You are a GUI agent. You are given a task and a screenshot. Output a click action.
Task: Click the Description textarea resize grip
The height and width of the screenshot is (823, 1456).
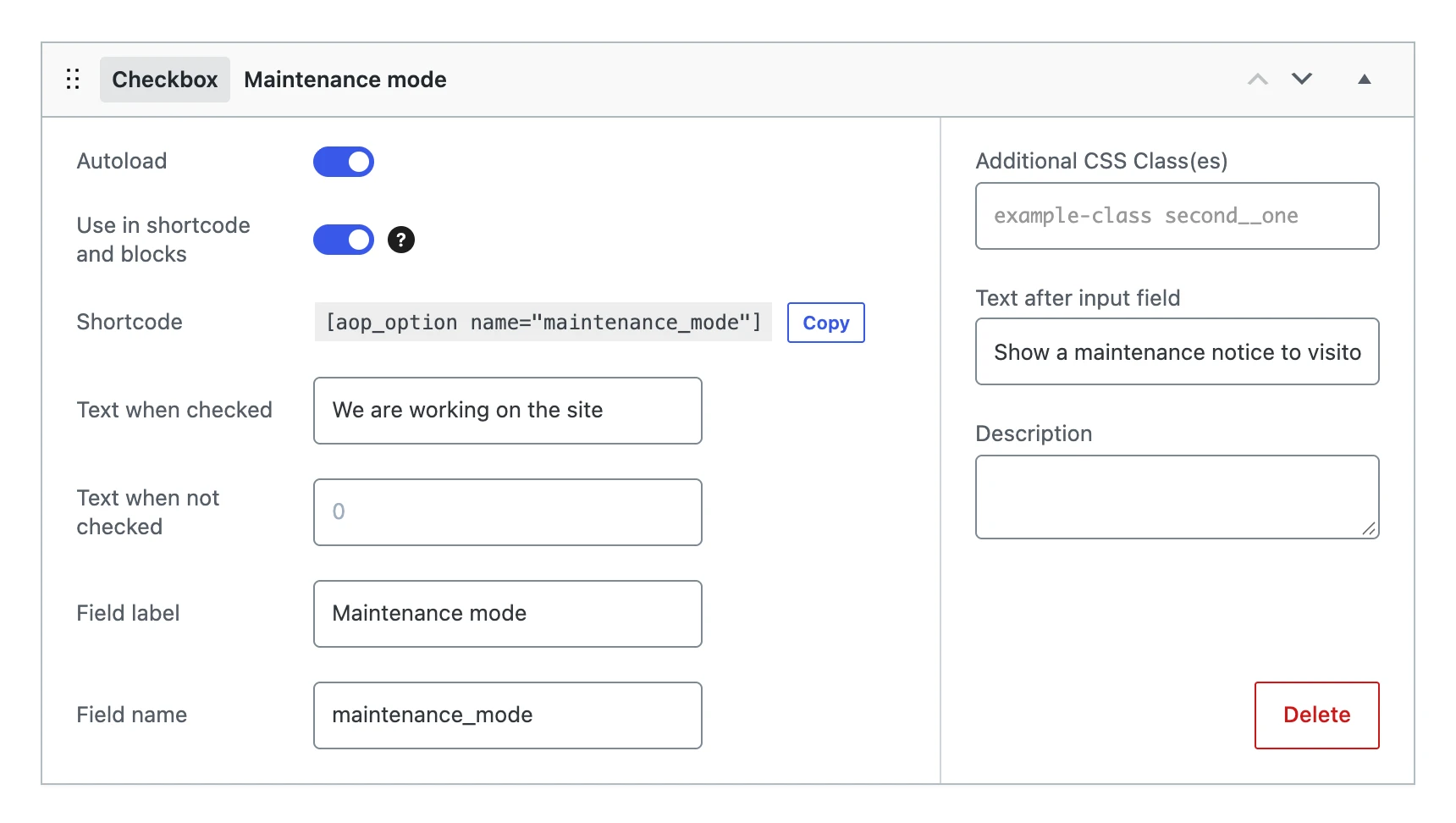pos(1369,528)
